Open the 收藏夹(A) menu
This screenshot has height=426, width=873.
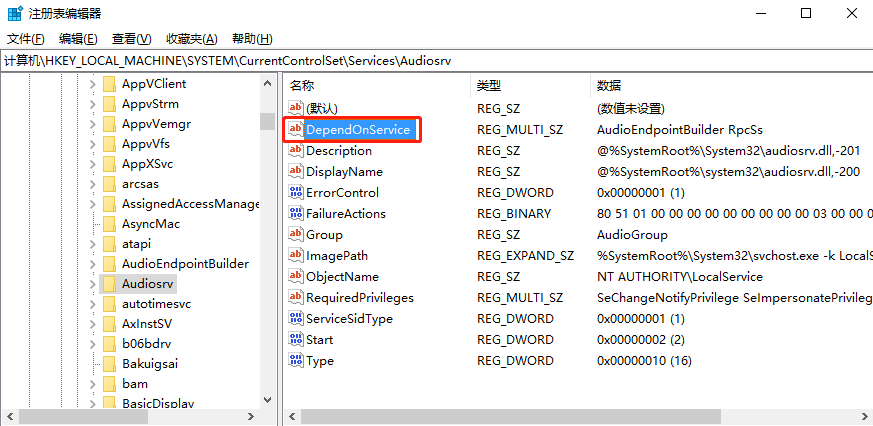pos(191,39)
